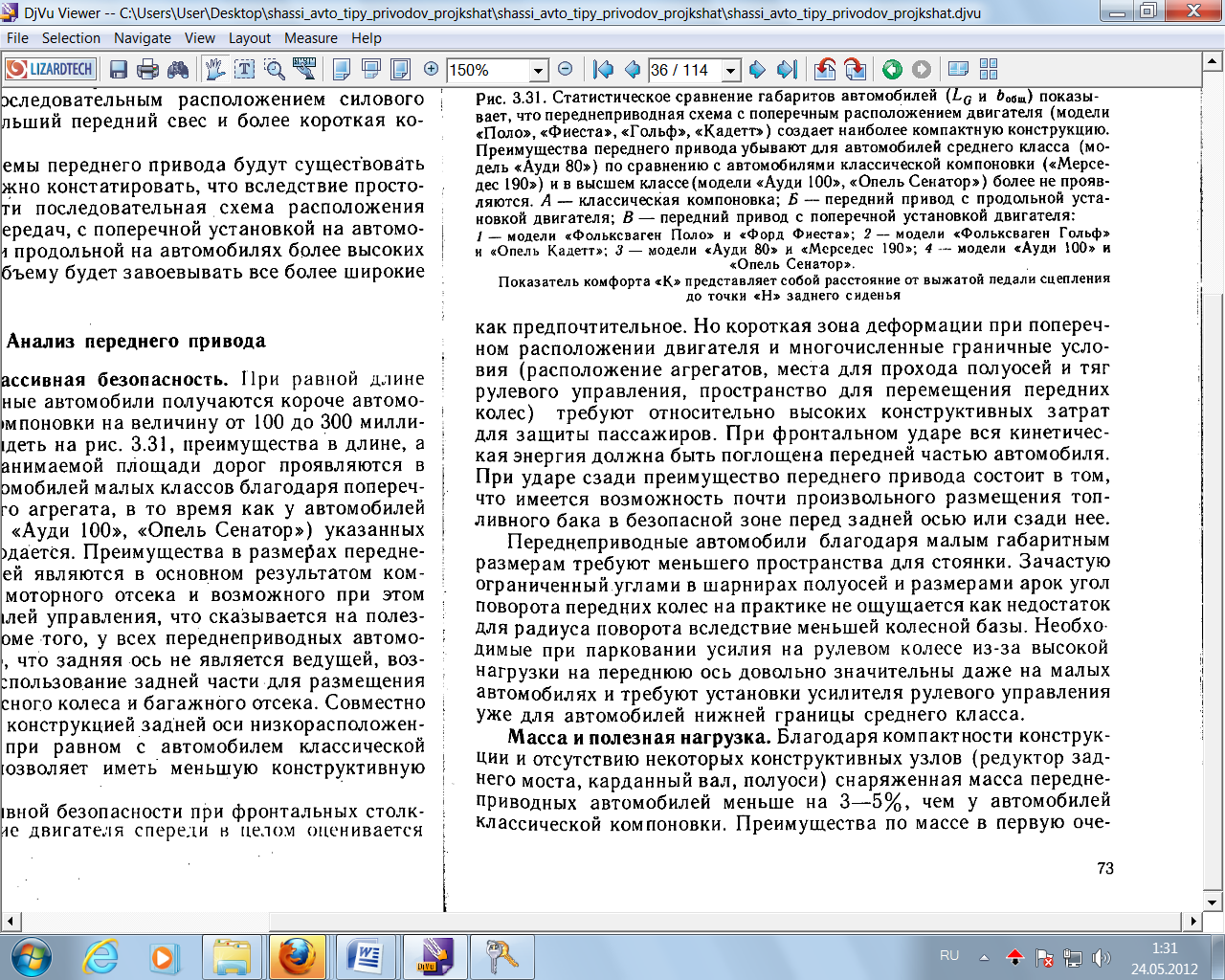Click the horizontal scrollbar left arrow

(11, 921)
